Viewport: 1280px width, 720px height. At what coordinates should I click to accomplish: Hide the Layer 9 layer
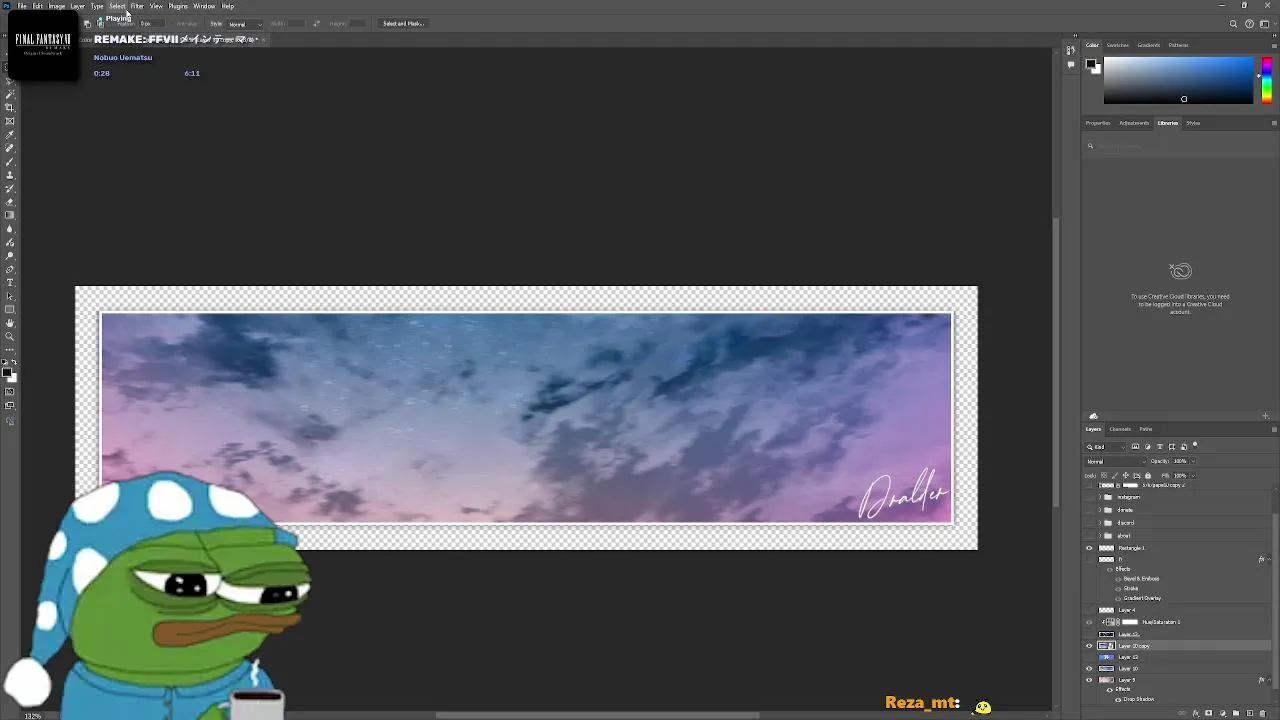point(1089,680)
